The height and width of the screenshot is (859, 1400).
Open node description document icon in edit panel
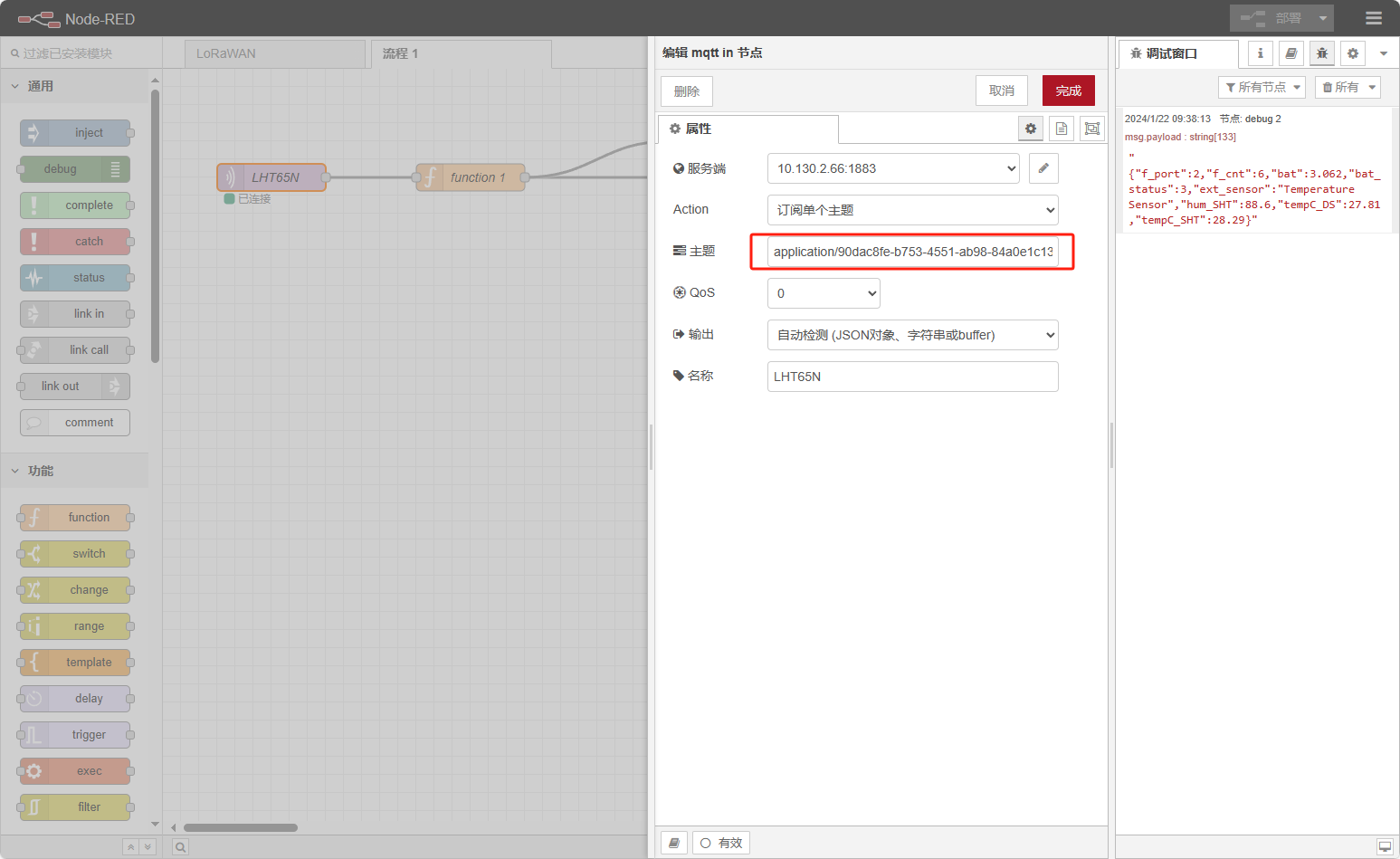(x=1062, y=129)
